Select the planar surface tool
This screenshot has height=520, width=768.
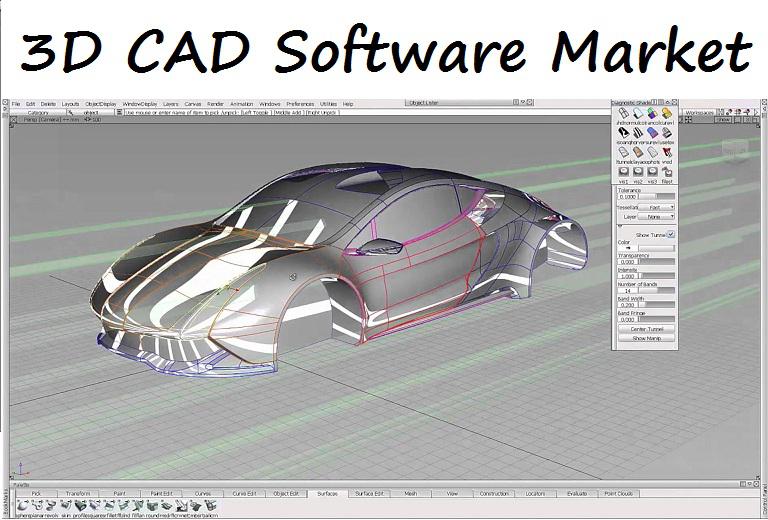[37, 505]
